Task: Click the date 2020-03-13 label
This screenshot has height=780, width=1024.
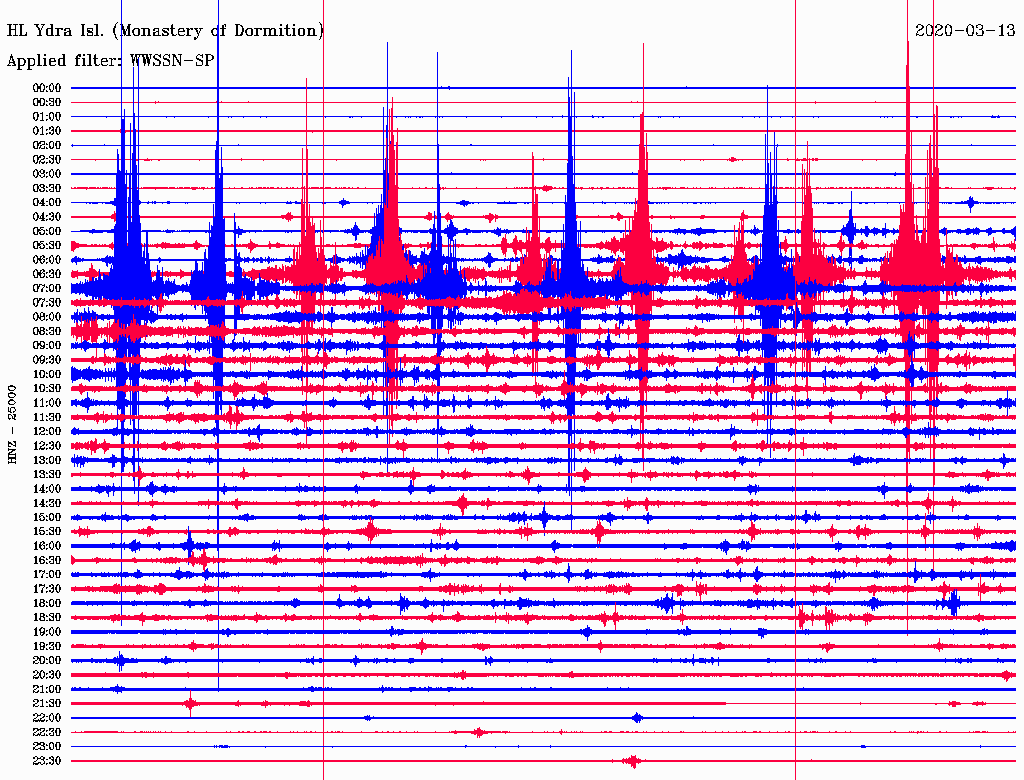Action: (x=965, y=30)
